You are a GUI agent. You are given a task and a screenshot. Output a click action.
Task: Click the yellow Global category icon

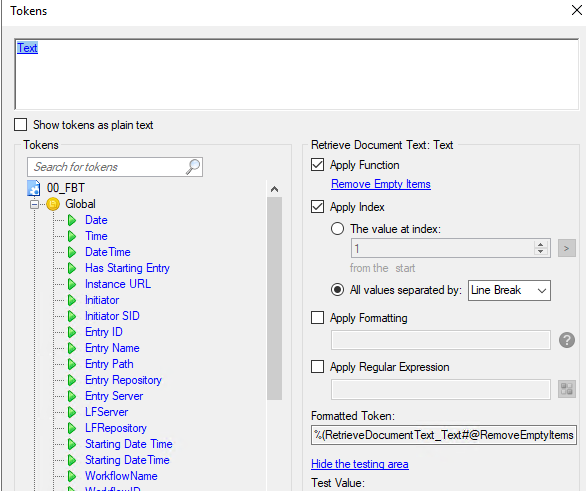53,204
